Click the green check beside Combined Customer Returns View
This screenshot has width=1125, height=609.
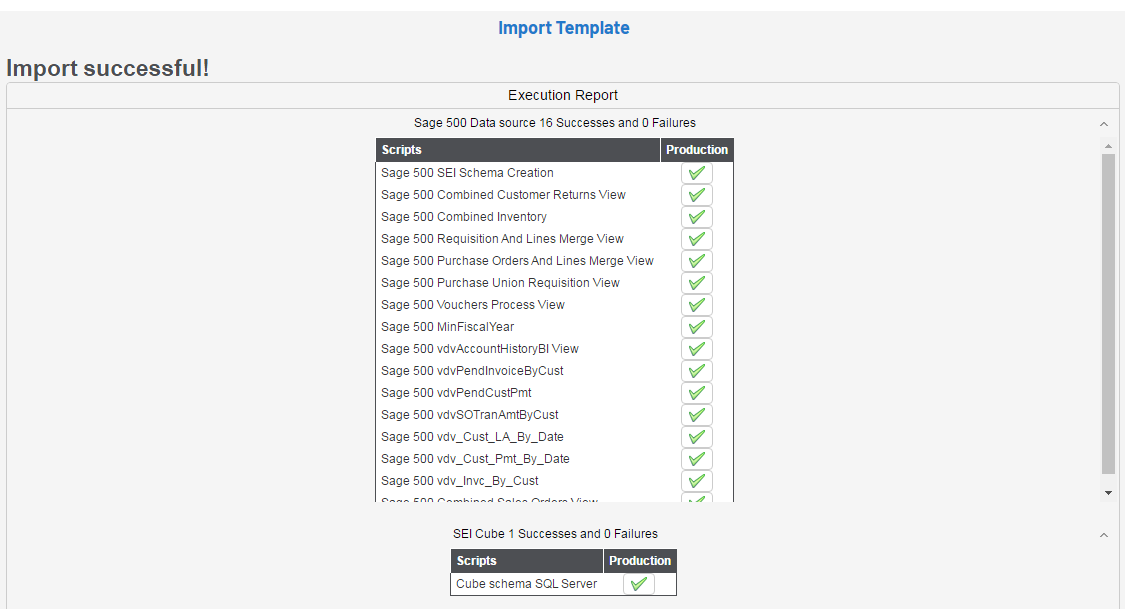pyautogui.click(x=697, y=195)
